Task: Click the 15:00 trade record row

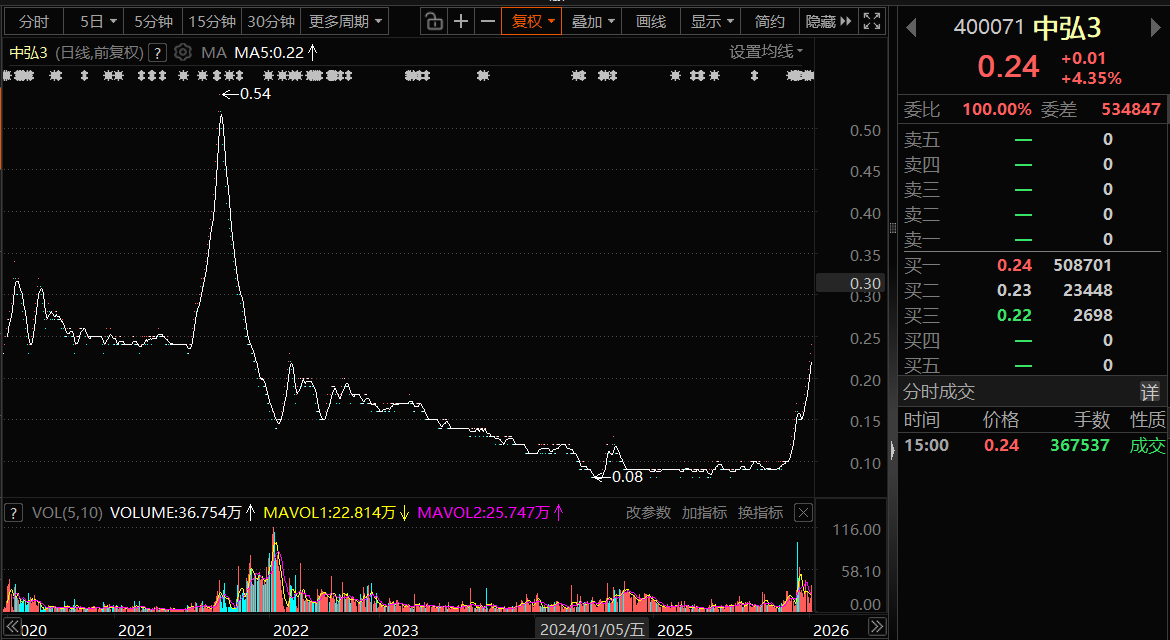Action: (1033, 445)
